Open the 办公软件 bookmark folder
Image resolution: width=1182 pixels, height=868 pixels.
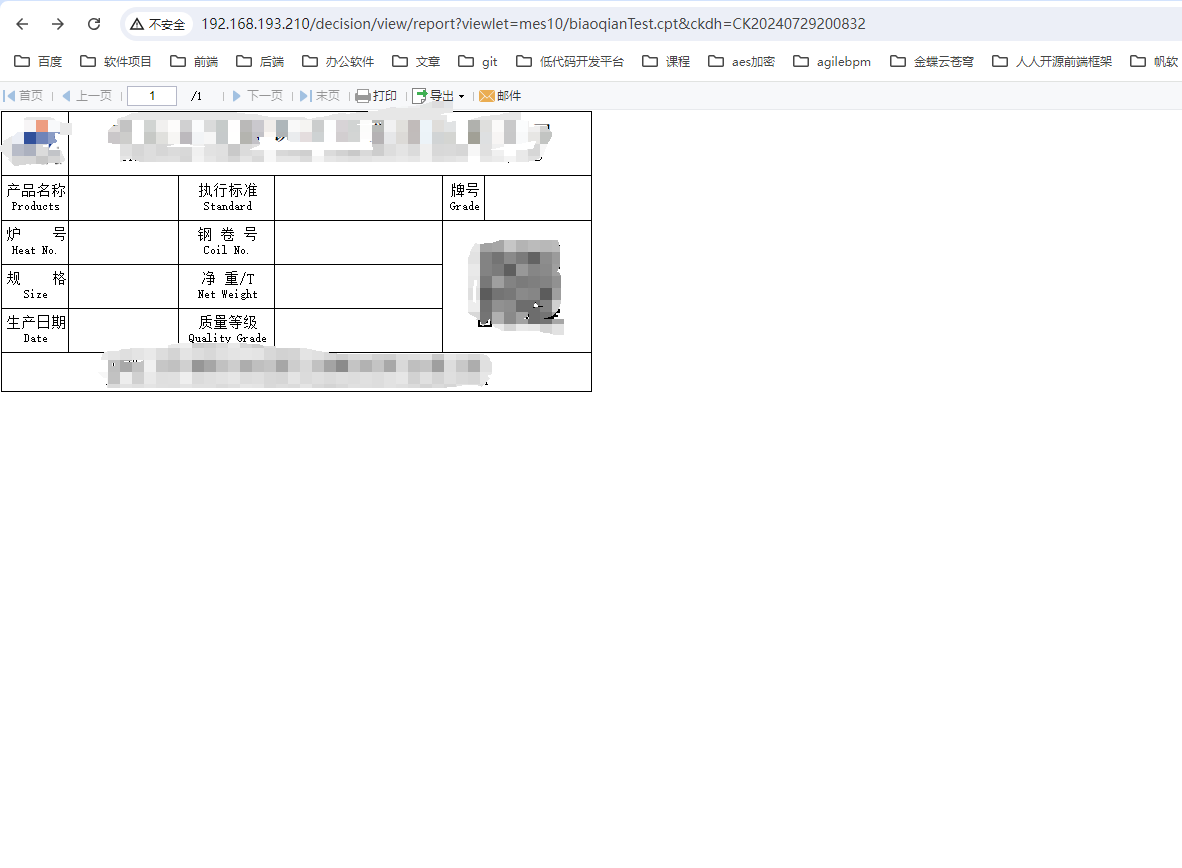point(338,61)
